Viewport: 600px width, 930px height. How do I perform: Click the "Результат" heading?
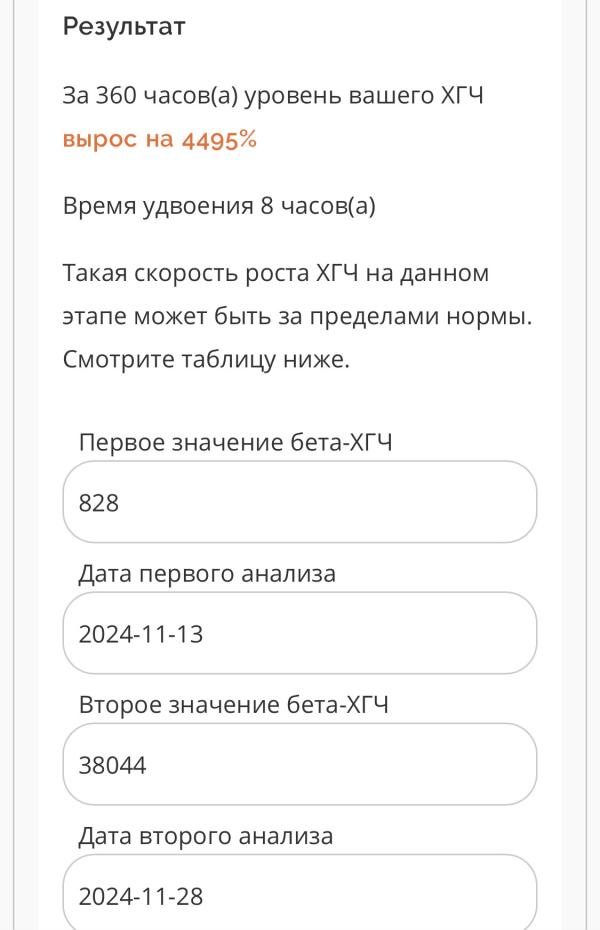coord(124,26)
